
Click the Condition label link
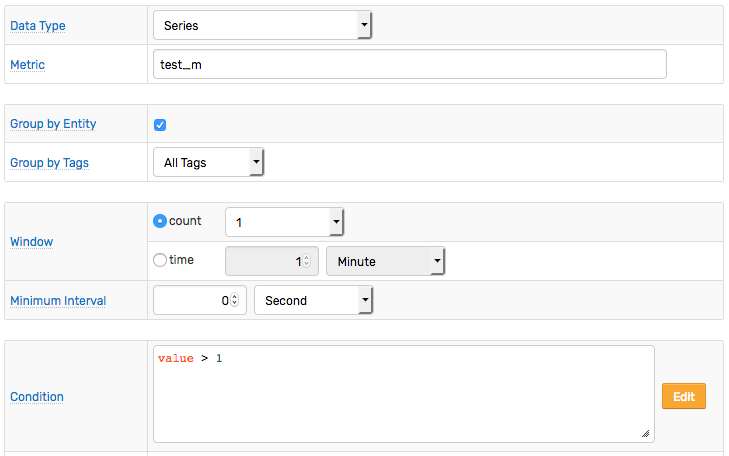[x=37, y=397]
